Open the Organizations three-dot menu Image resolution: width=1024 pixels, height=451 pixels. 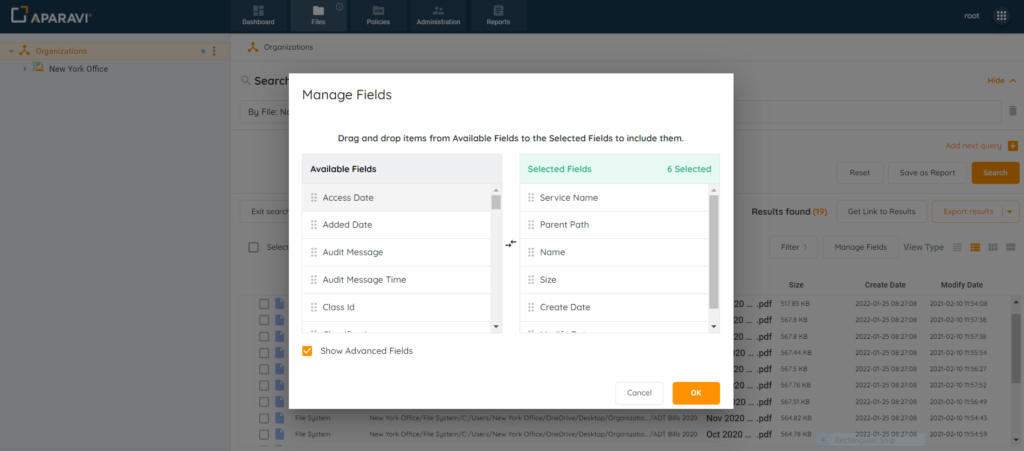pos(214,51)
